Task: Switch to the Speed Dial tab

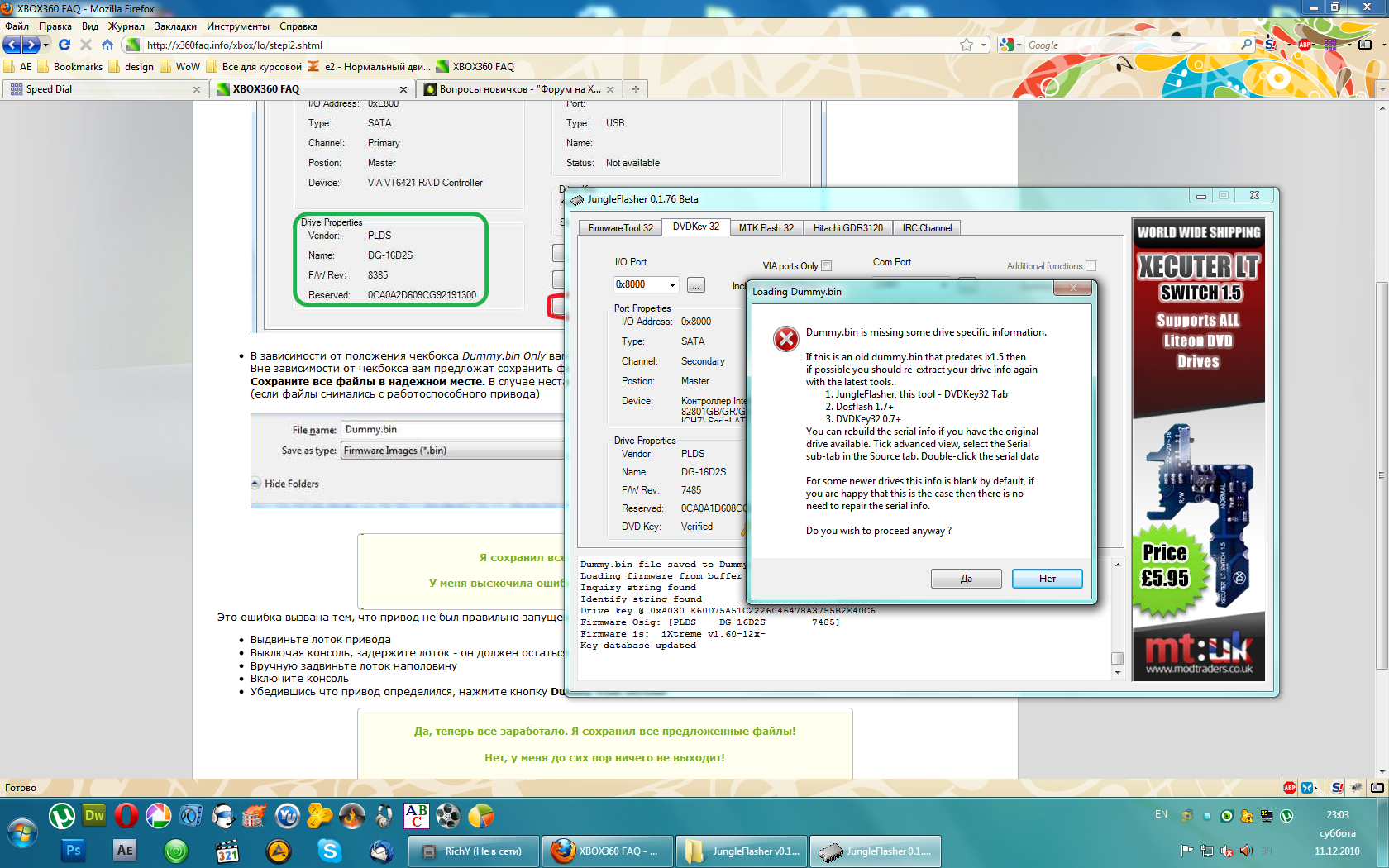Action: pyautogui.click(x=105, y=89)
